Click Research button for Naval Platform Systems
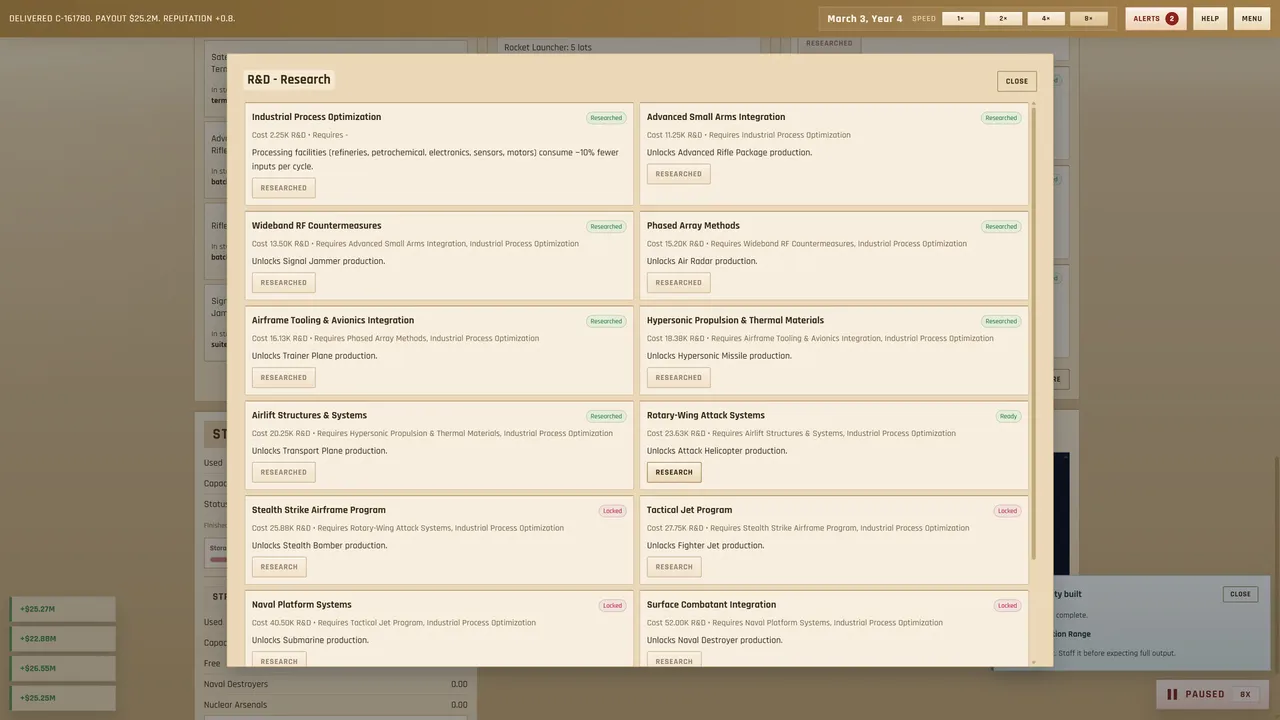 tap(279, 660)
